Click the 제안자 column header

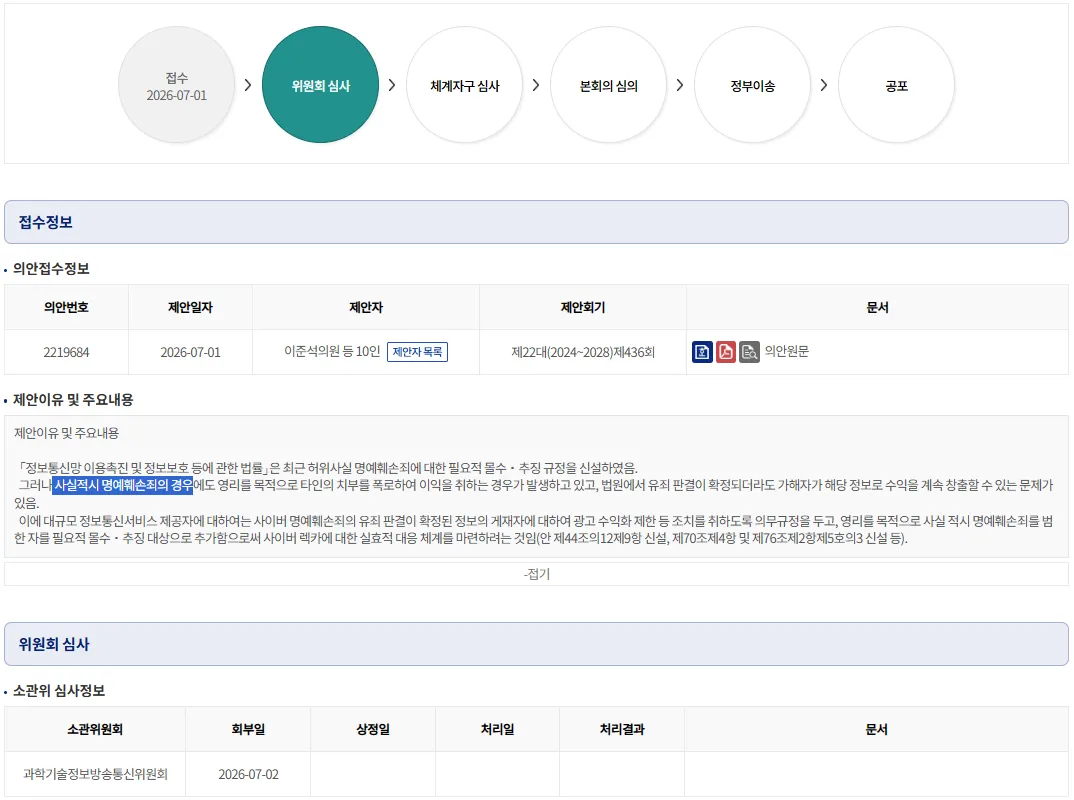(x=366, y=308)
